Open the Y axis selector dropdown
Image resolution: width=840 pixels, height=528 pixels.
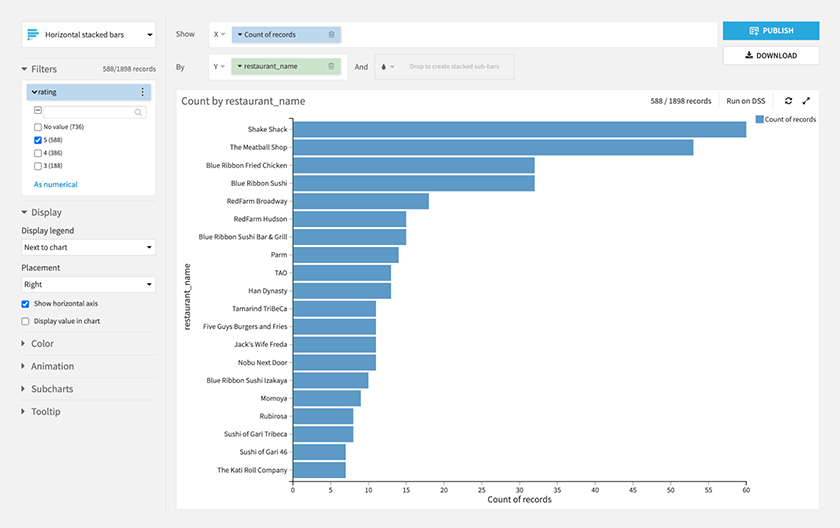(x=219, y=66)
